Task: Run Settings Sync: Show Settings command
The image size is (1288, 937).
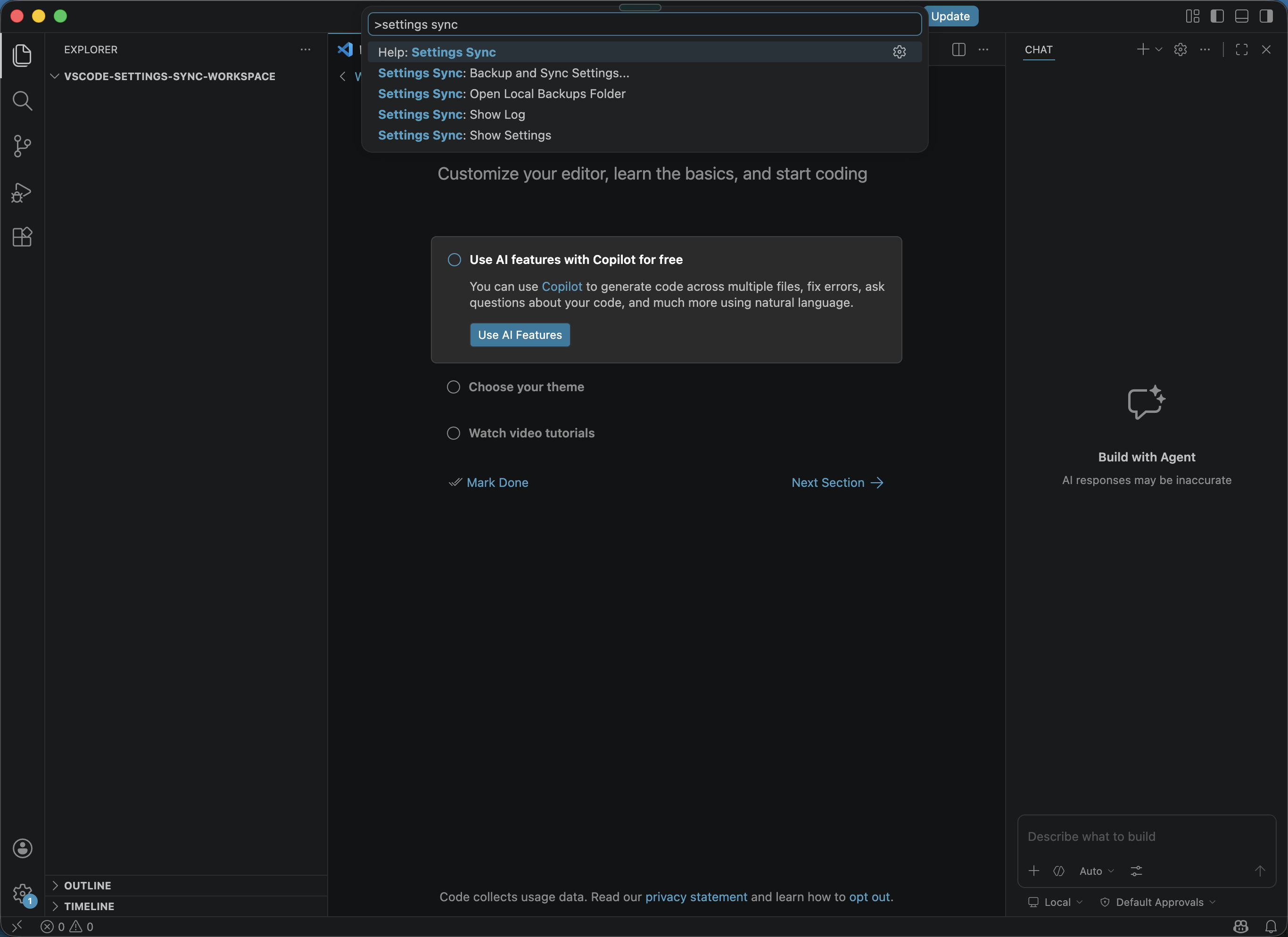Action: [x=644, y=135]
